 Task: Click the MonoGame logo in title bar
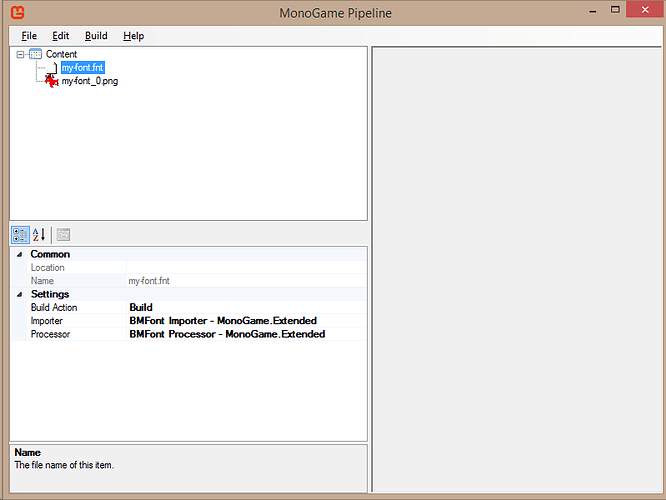click(17, 12)
